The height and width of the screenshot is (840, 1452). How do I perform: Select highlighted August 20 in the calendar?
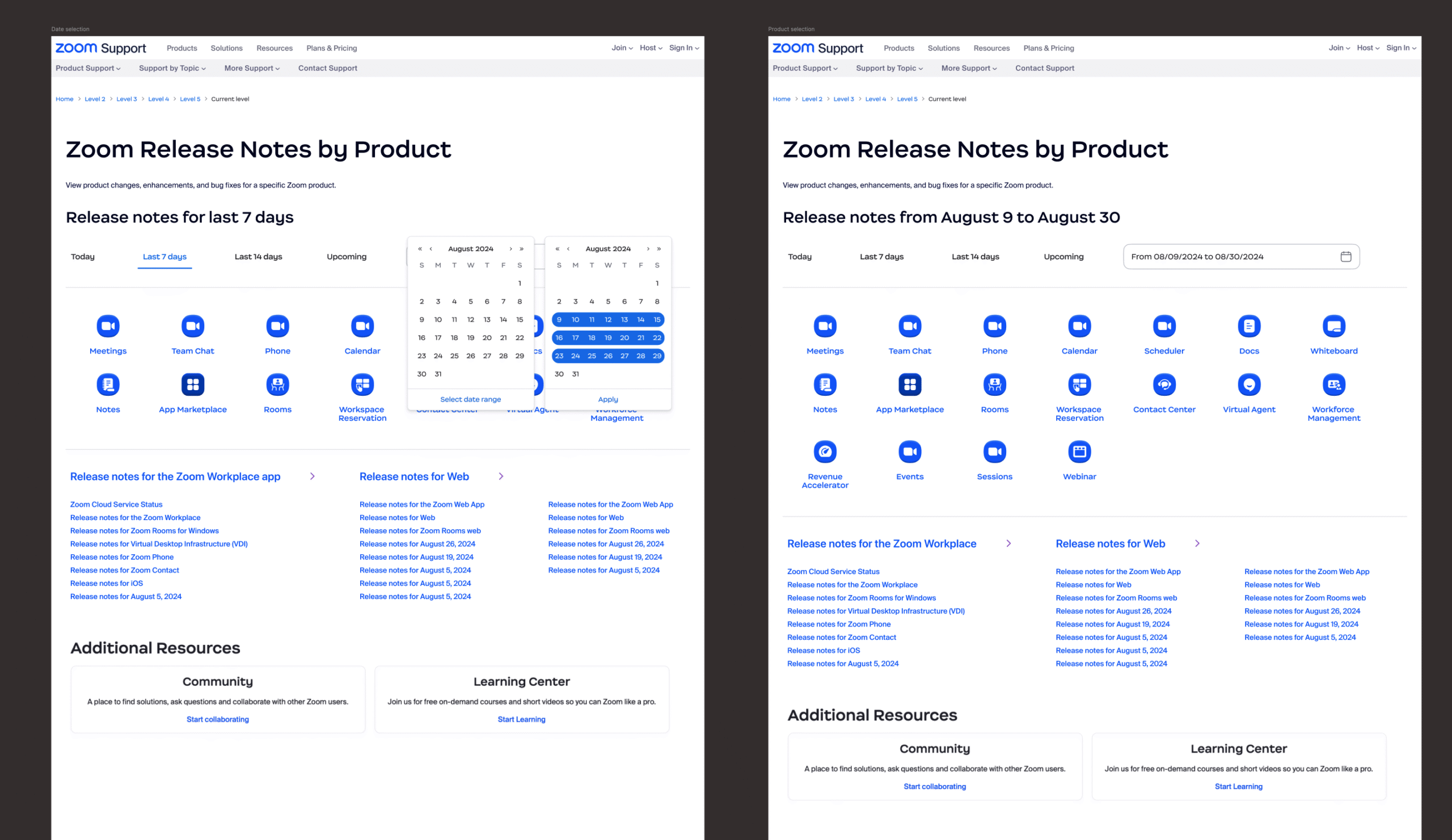pos(624,338)
